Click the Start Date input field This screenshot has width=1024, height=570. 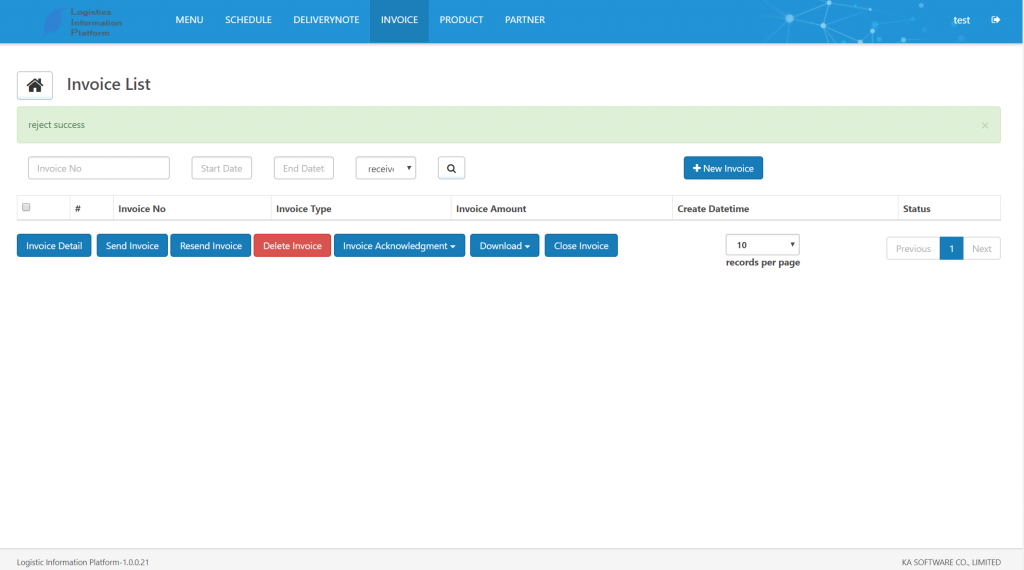(221, 168)
